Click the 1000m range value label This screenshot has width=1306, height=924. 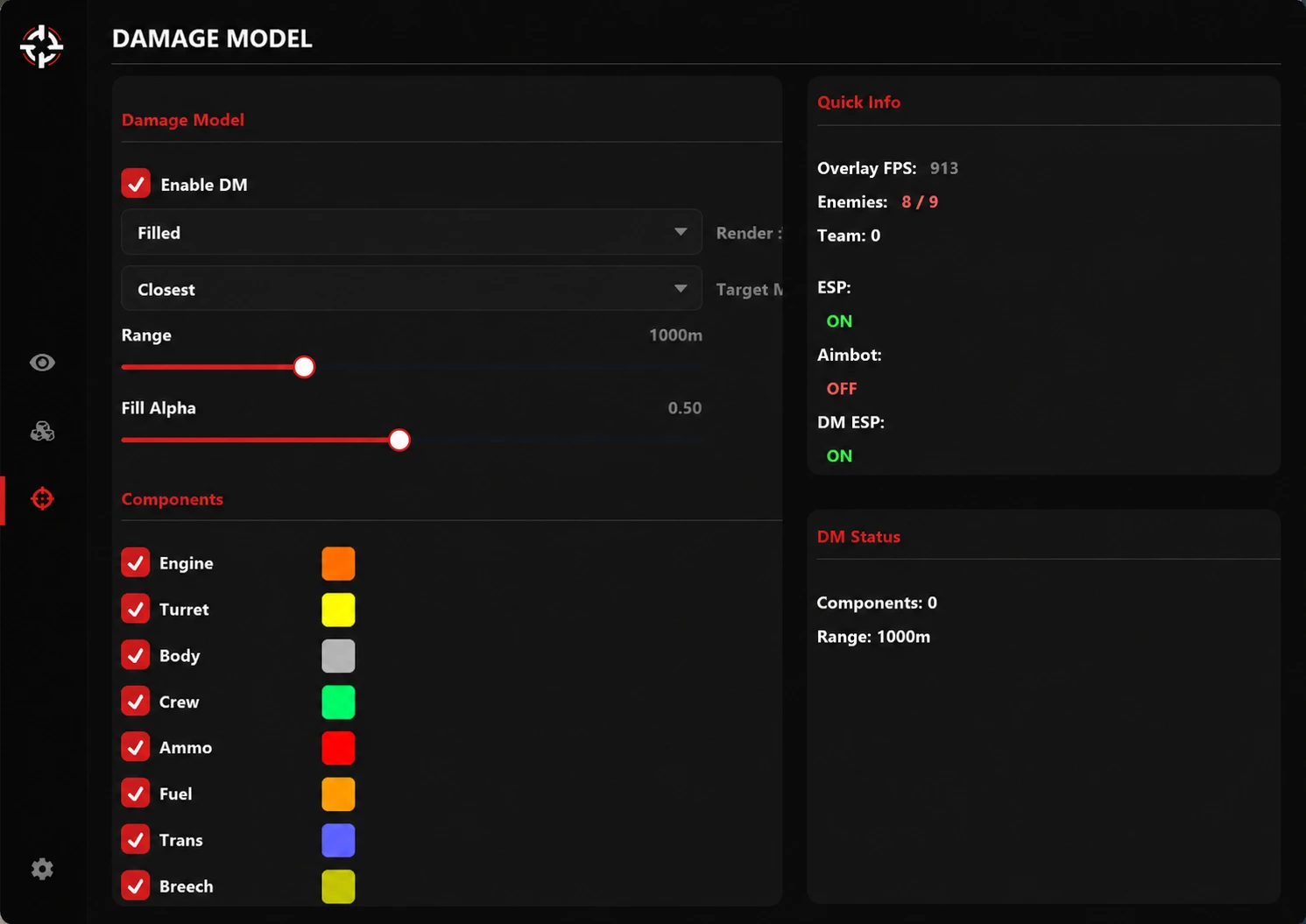click(x=675, y=335)
